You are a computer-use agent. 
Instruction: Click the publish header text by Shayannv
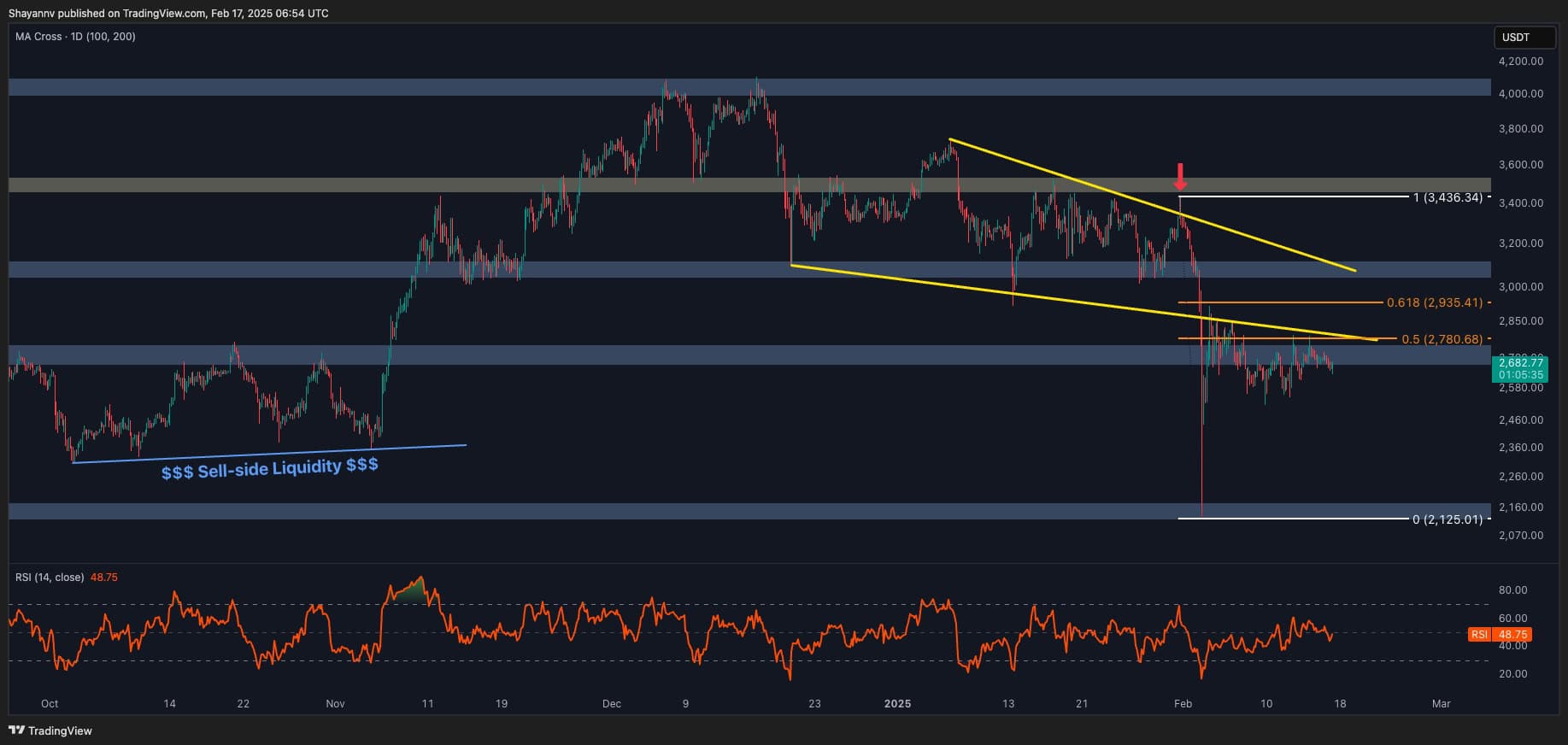click(x=168, y=13)
